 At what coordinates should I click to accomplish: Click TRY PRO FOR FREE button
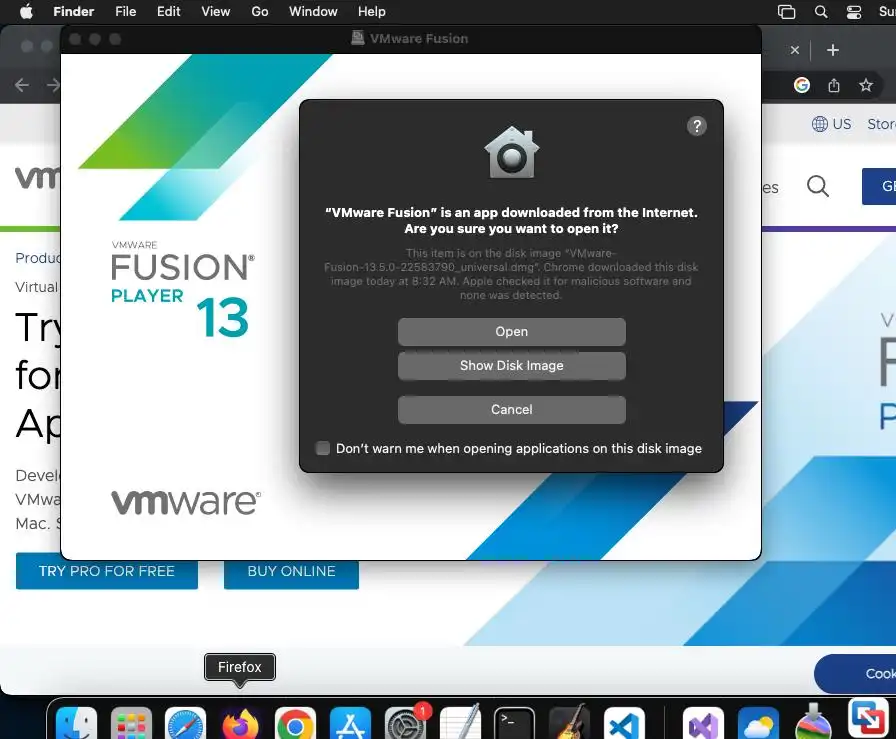coord(107,571)
